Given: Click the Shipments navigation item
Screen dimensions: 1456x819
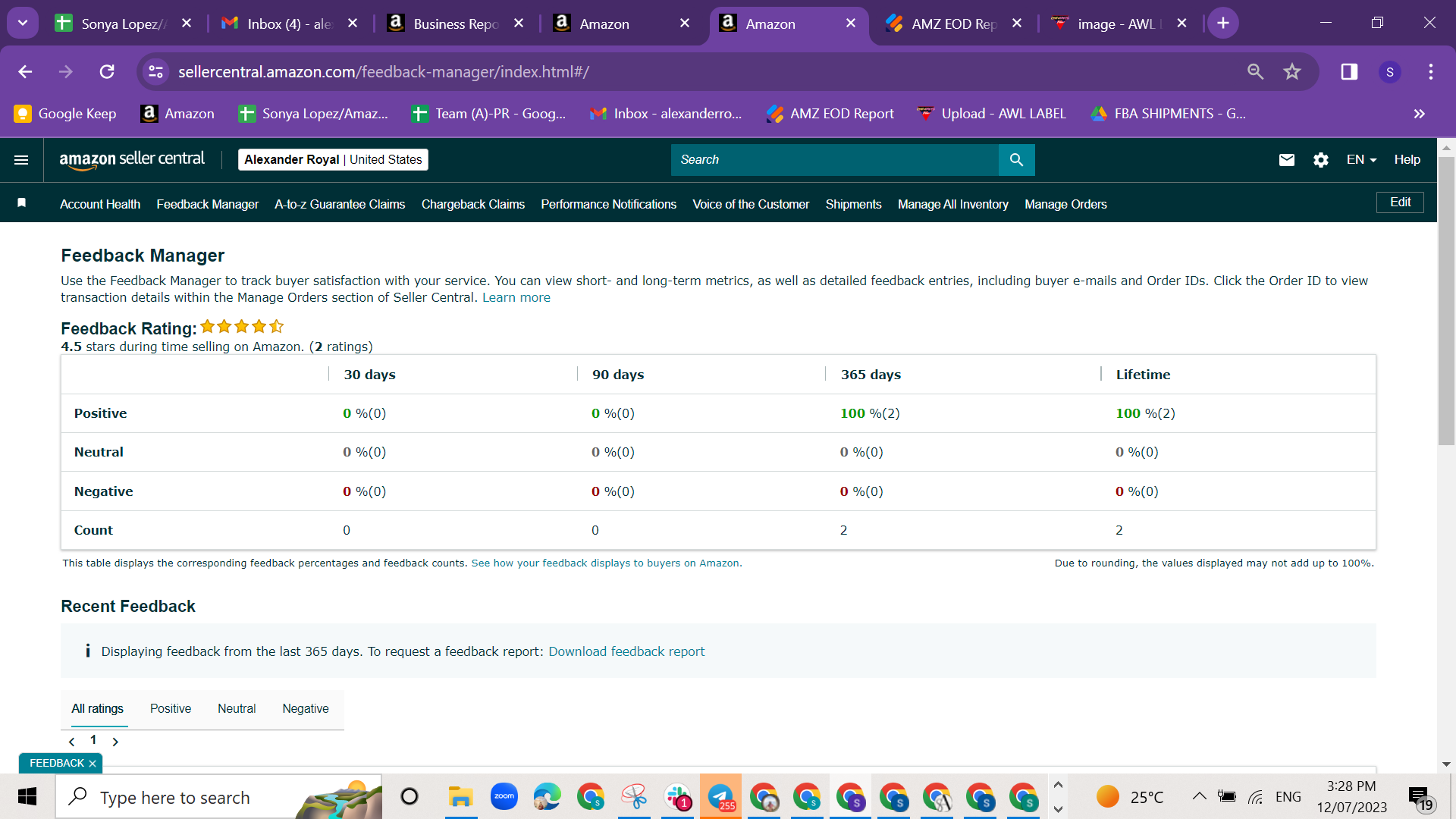Looking at the screenshot, I should pyautogui.click(x=853, y=205).
